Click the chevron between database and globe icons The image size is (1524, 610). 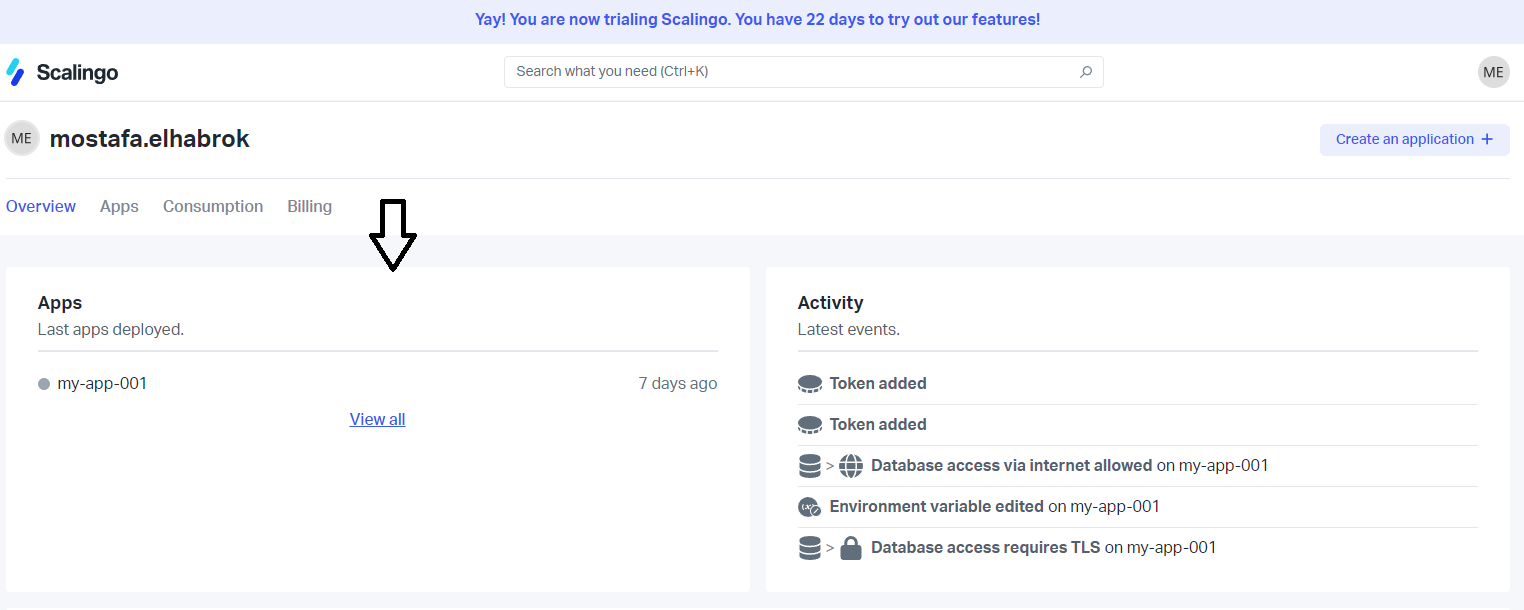tap(830, 465)
